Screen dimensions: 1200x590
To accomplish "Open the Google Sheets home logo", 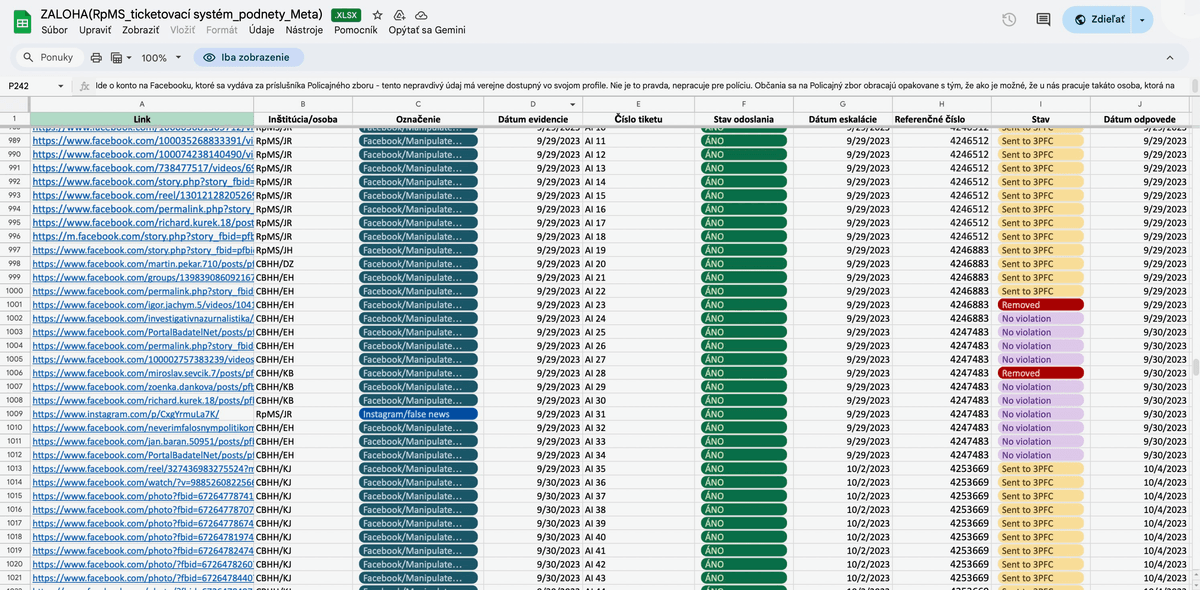I will click(21, 20).
